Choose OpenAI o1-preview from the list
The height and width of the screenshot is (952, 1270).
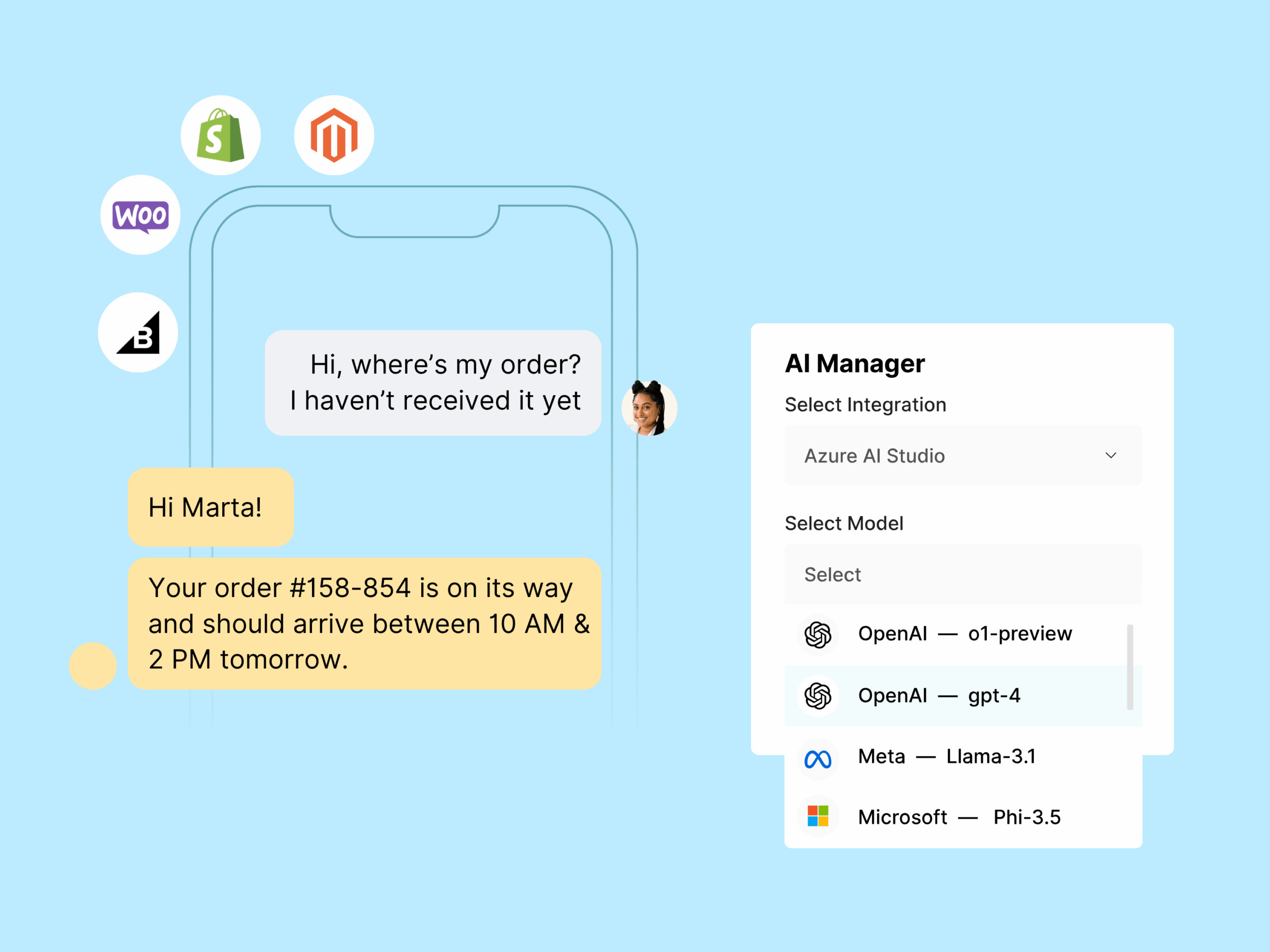964,634
